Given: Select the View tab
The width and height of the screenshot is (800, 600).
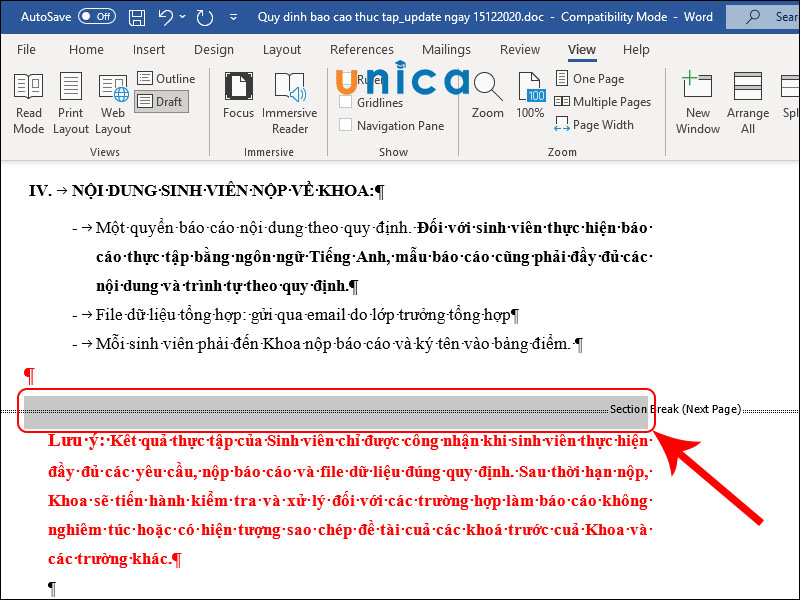Looking at the screenshot, I should (582, 49).
